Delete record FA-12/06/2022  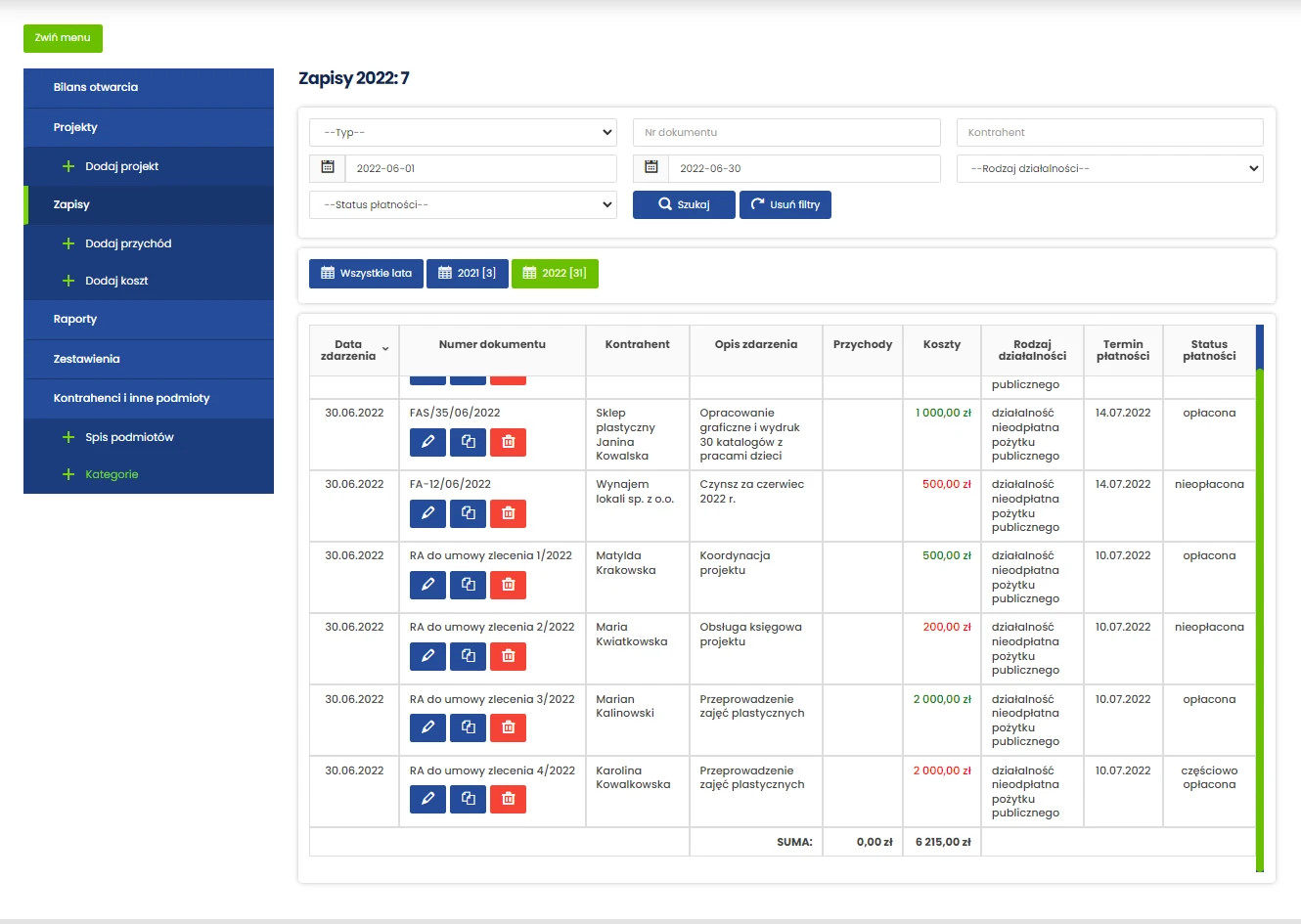pyautogui.click(x=508, y=513)
